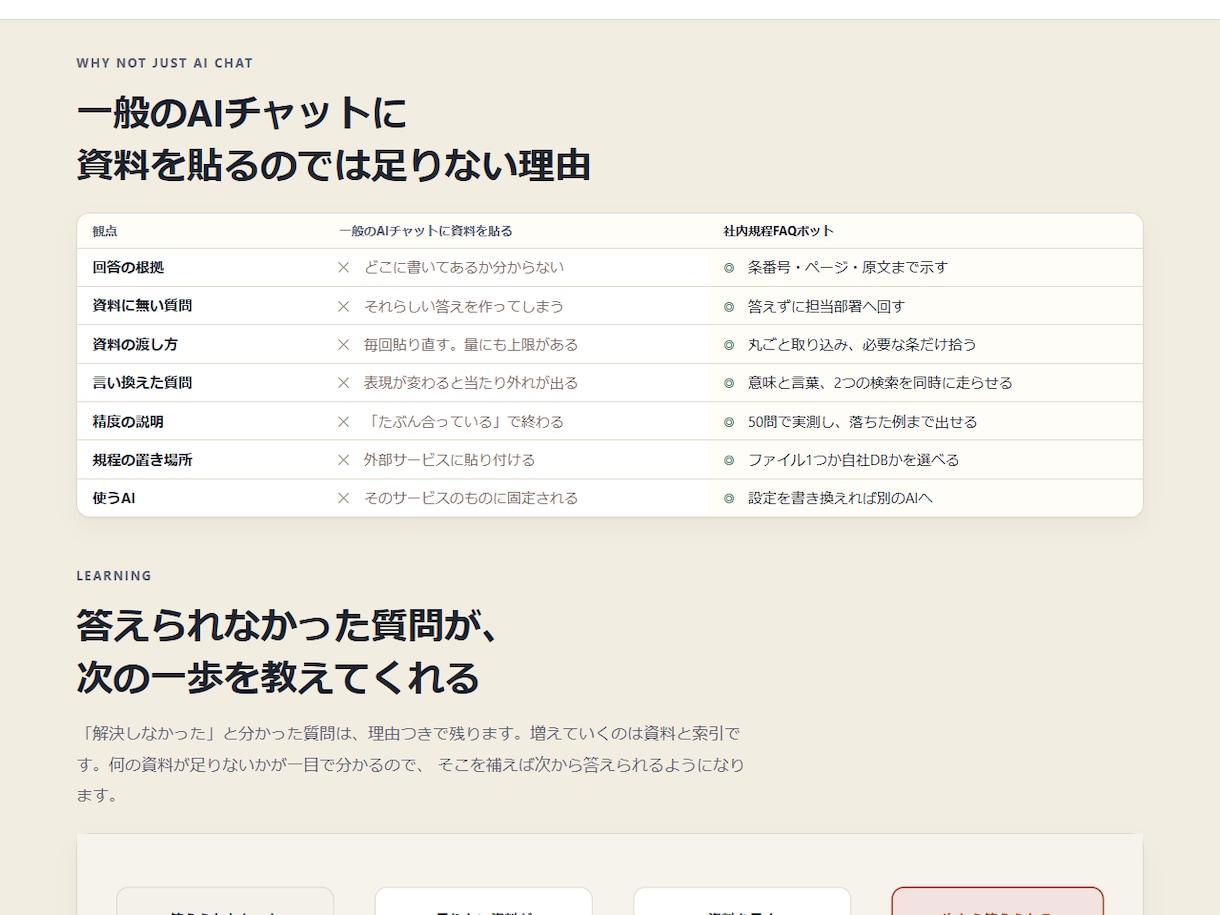Click the text そのサービスのものに固定される
This screenshot has height=915, width=1220.
(x=471, y=498)
